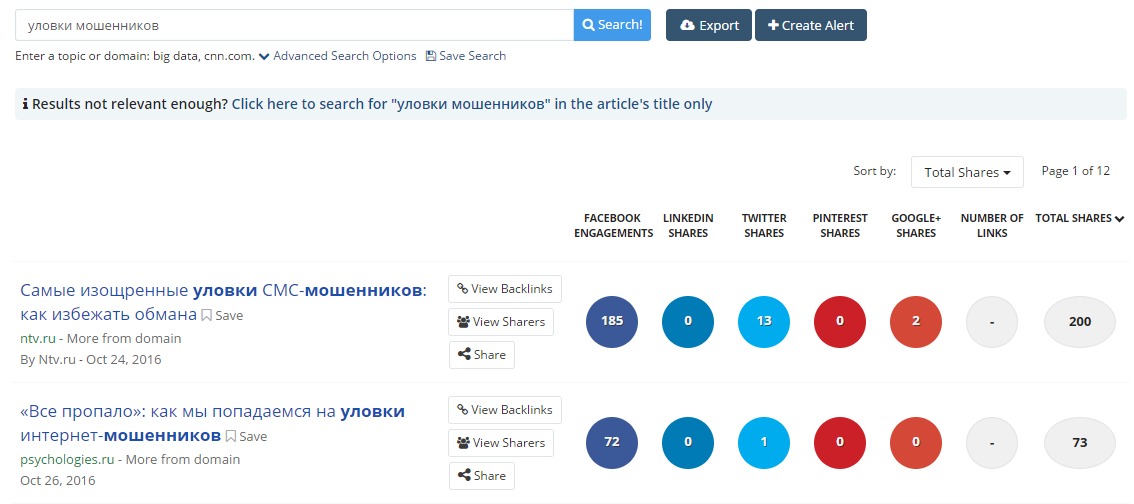Share the ntv.ru article
This screenshot has height=504, width=1134.
[x=481, y=355]
